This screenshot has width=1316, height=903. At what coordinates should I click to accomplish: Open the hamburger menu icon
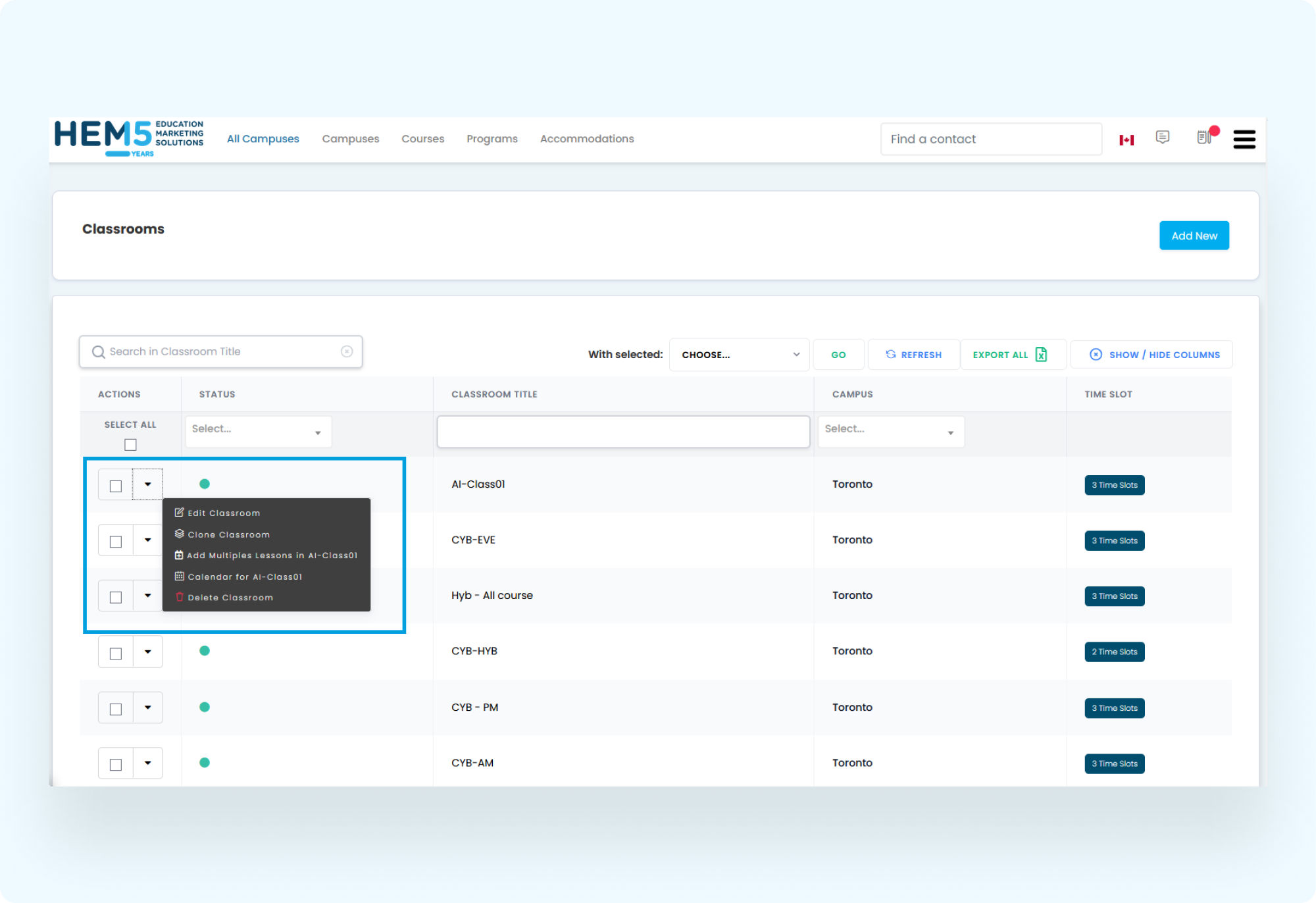tap(1244, 140)
